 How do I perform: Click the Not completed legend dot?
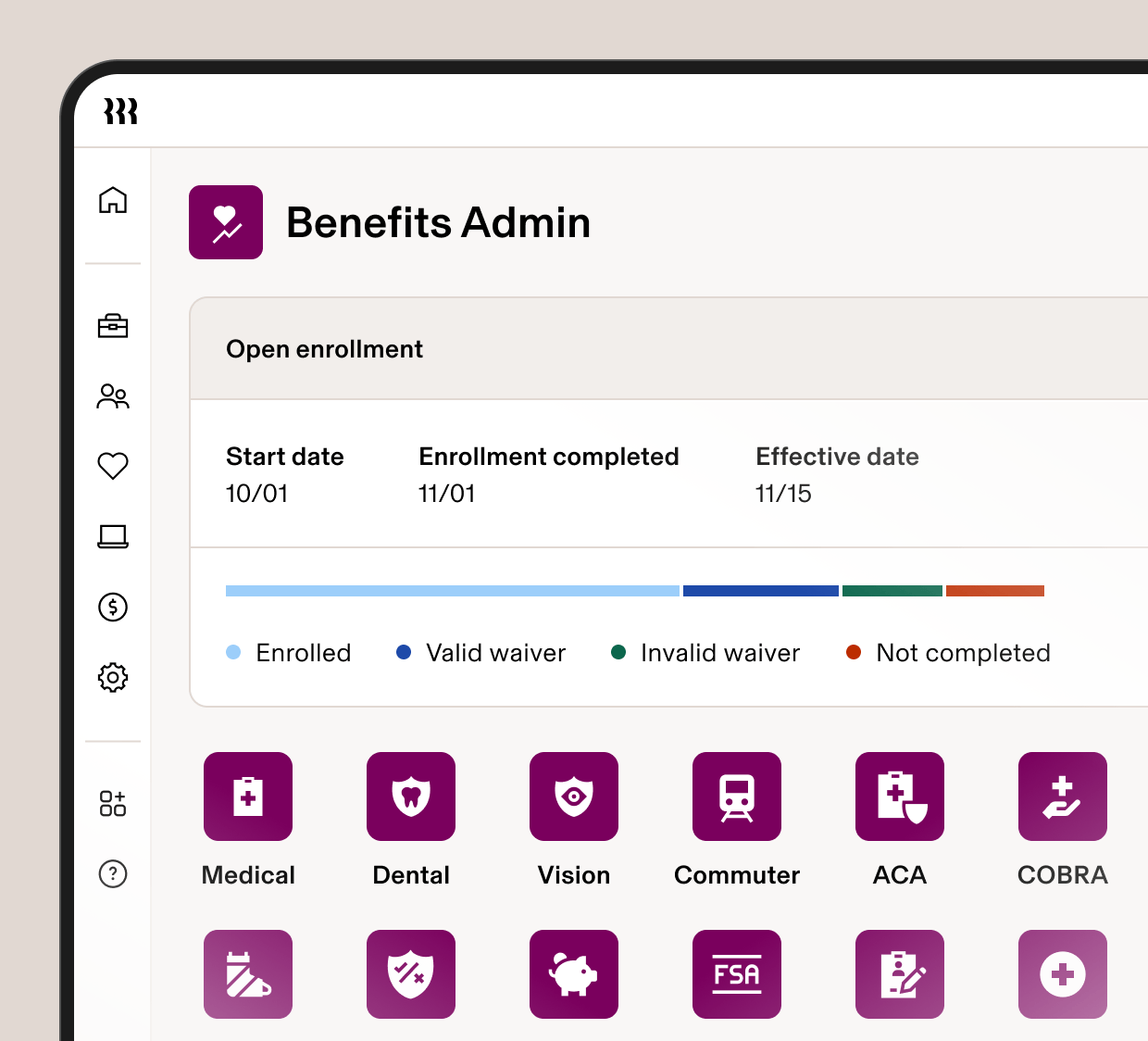[x=854, y=652]
